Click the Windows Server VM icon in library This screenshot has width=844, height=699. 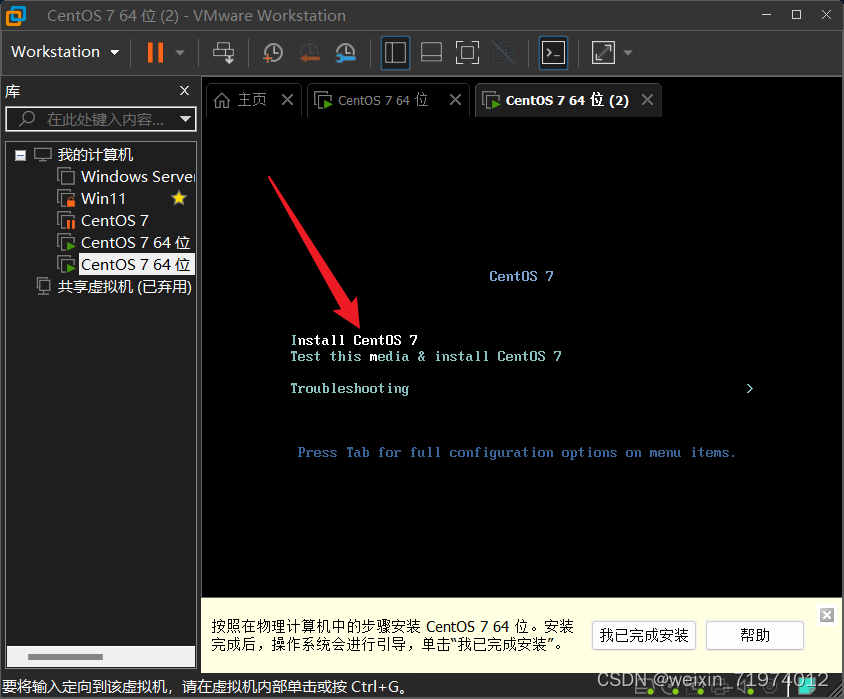(x=66, y=176)
